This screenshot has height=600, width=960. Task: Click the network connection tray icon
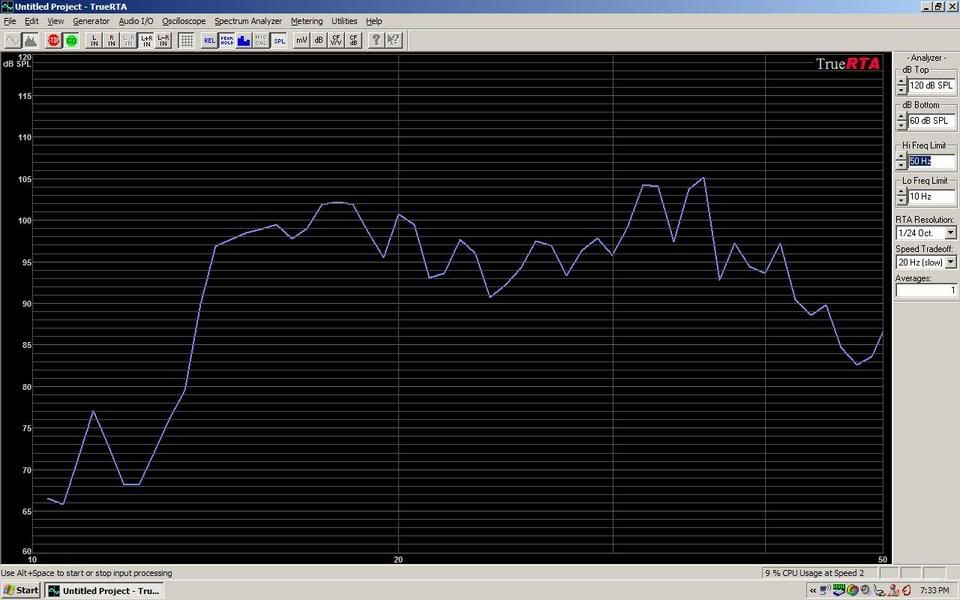coord(825,590)
